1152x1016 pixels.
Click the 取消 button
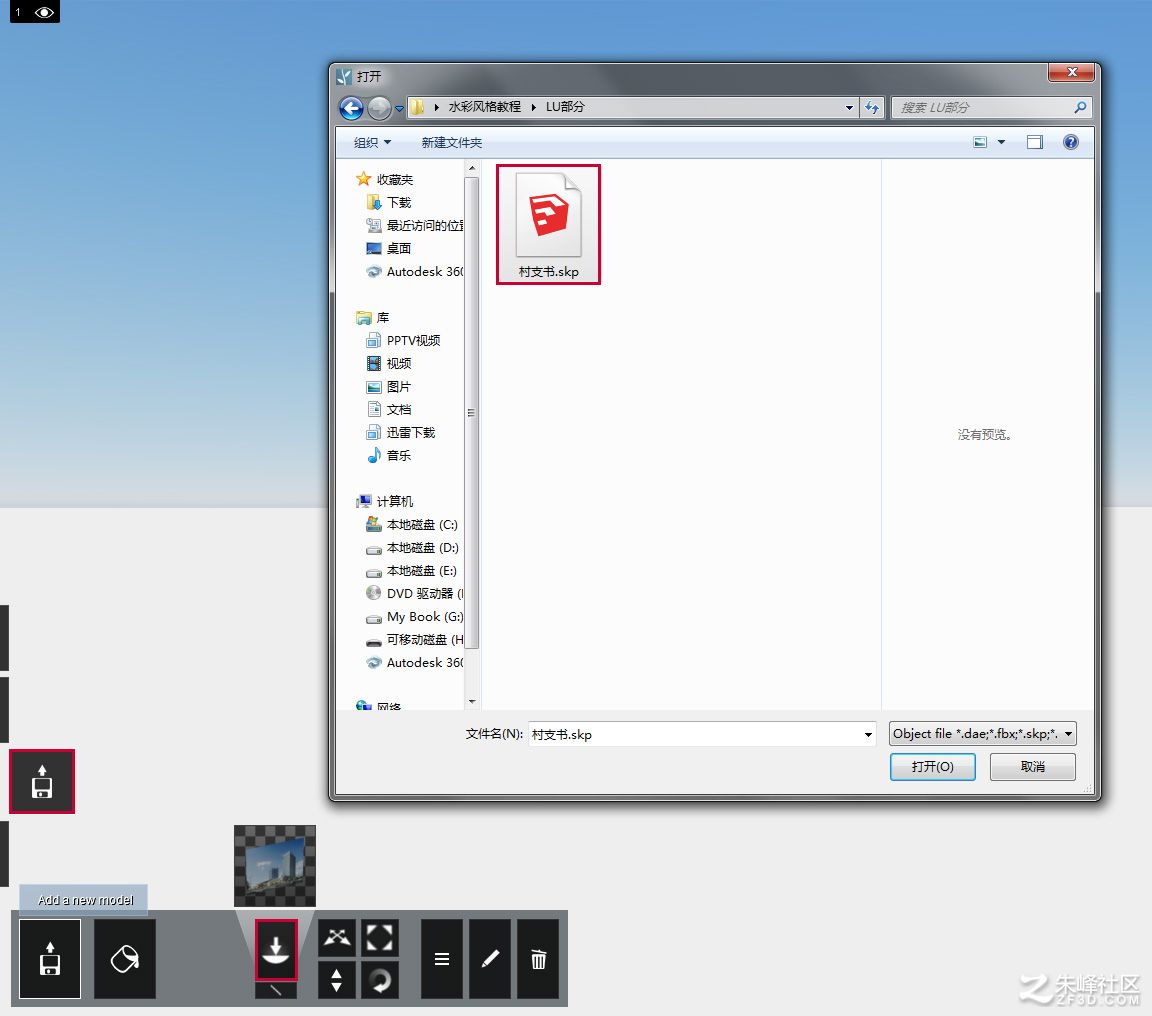coord(1032,767)
